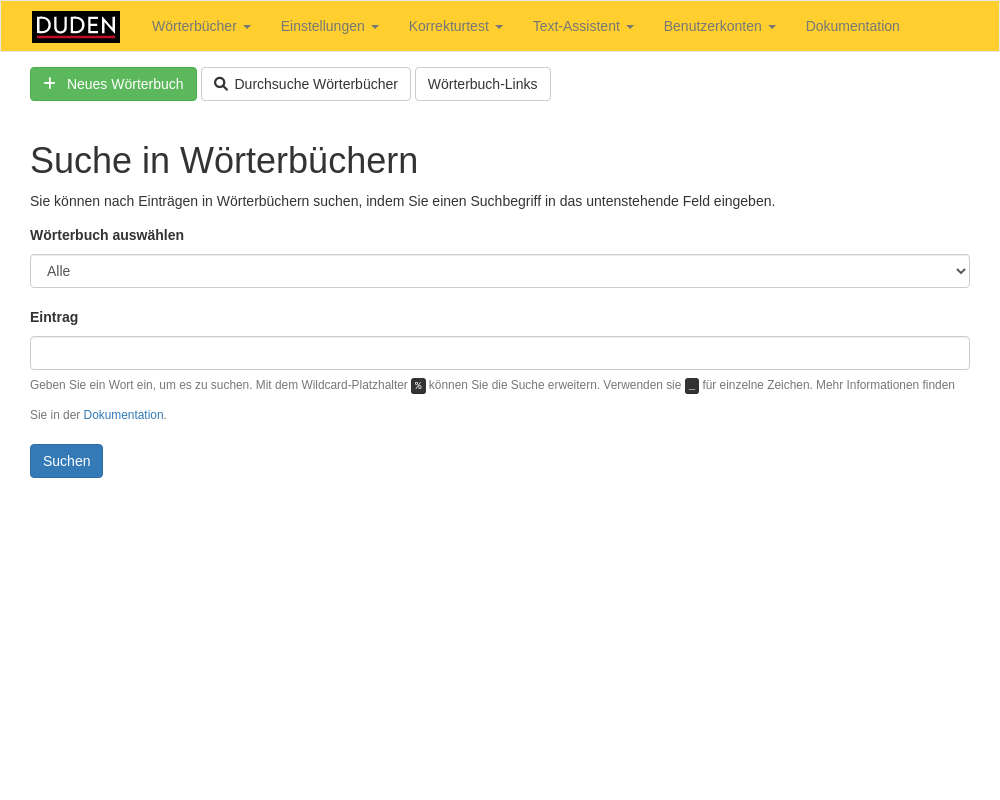Expand the Einstellungen dropdown
The width and height of the screenshot is (1000, 800).
[x=329, y=26]
